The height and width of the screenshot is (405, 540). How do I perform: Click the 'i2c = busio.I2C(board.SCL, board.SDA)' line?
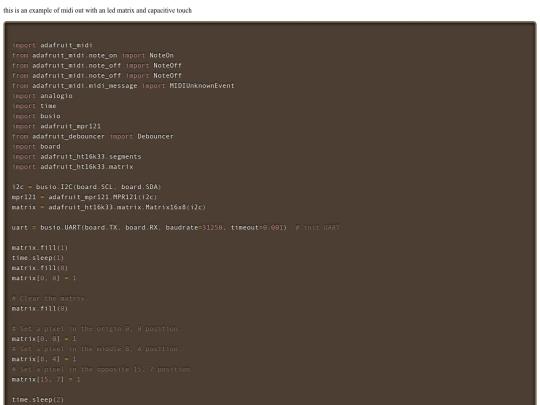86,187
